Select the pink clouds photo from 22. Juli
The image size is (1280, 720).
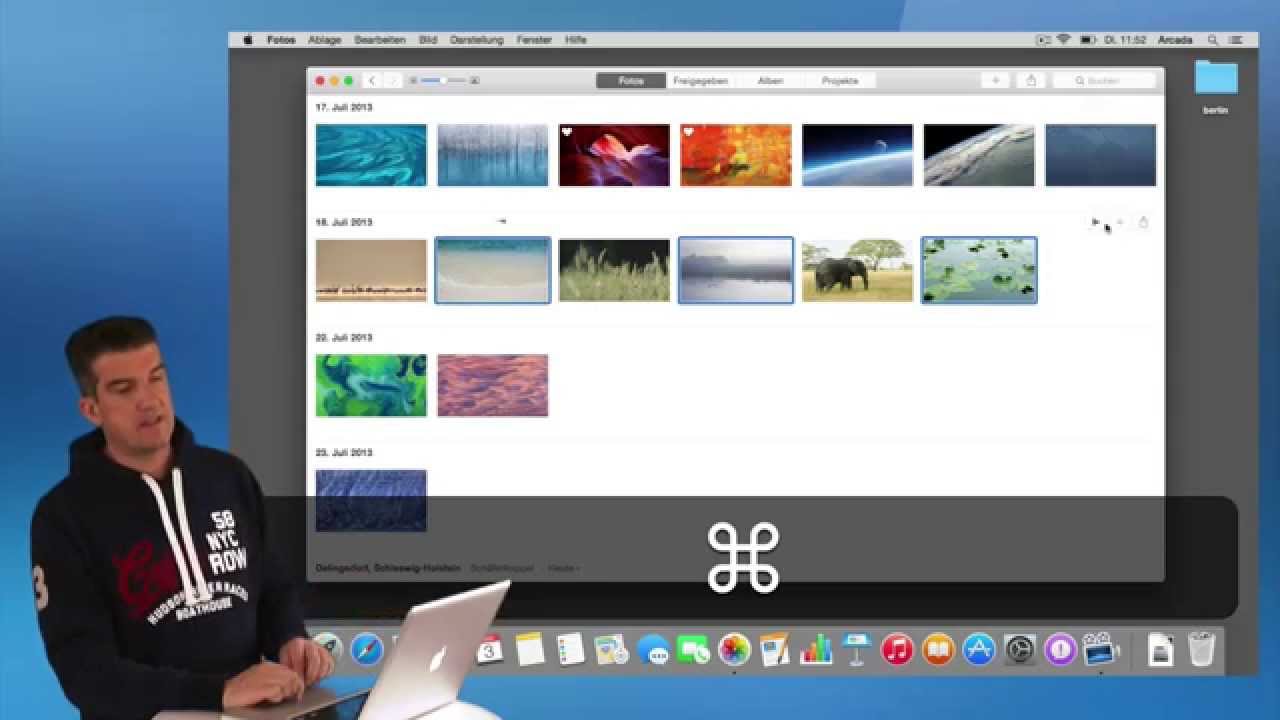pyautogui.click(x=493, y=385)
